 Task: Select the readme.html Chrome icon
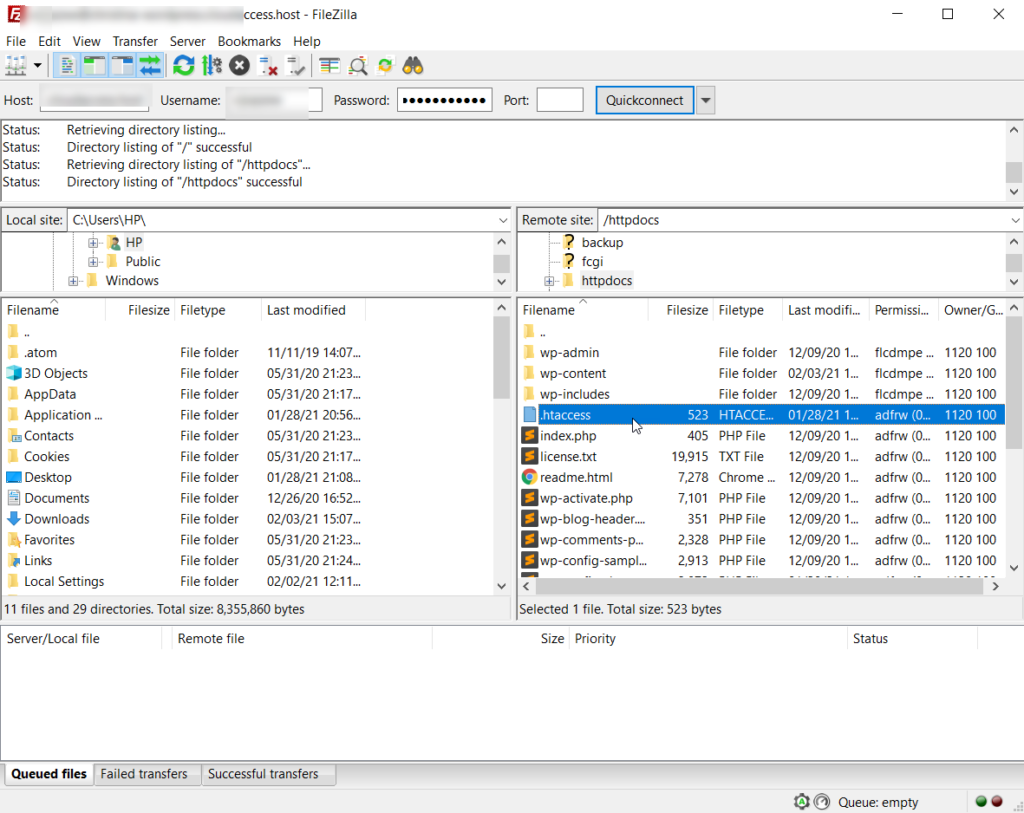click(529, 477)
